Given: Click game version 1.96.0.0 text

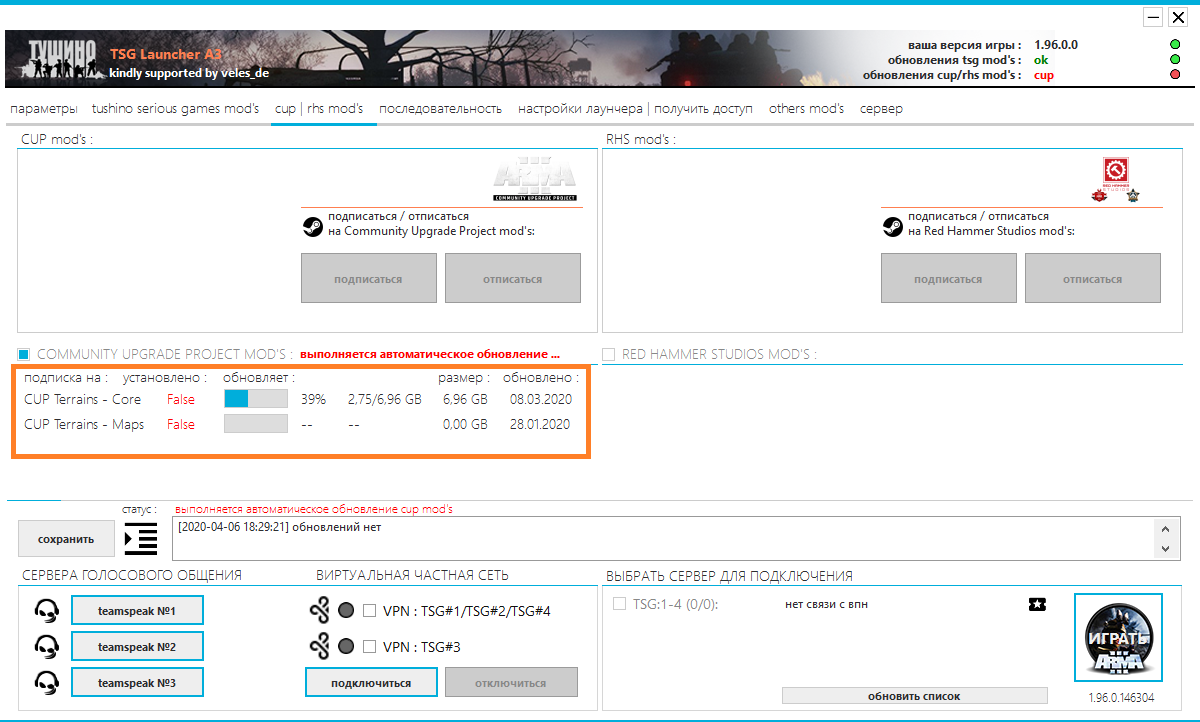Looking at the screenshot, I should 1056,45.
